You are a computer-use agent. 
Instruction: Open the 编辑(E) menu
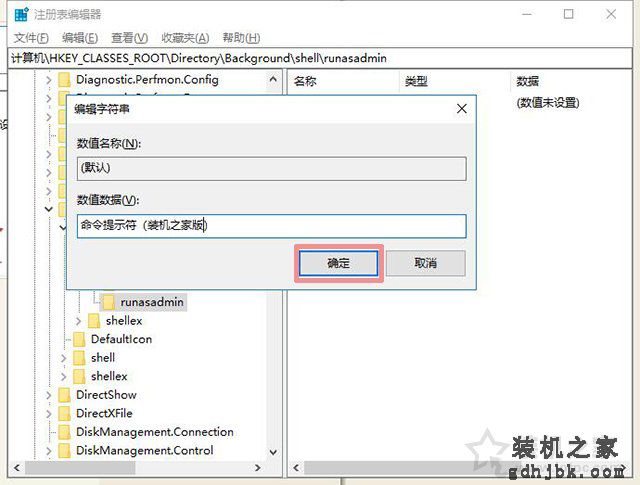pyautogui.click(x=80, y=38)
